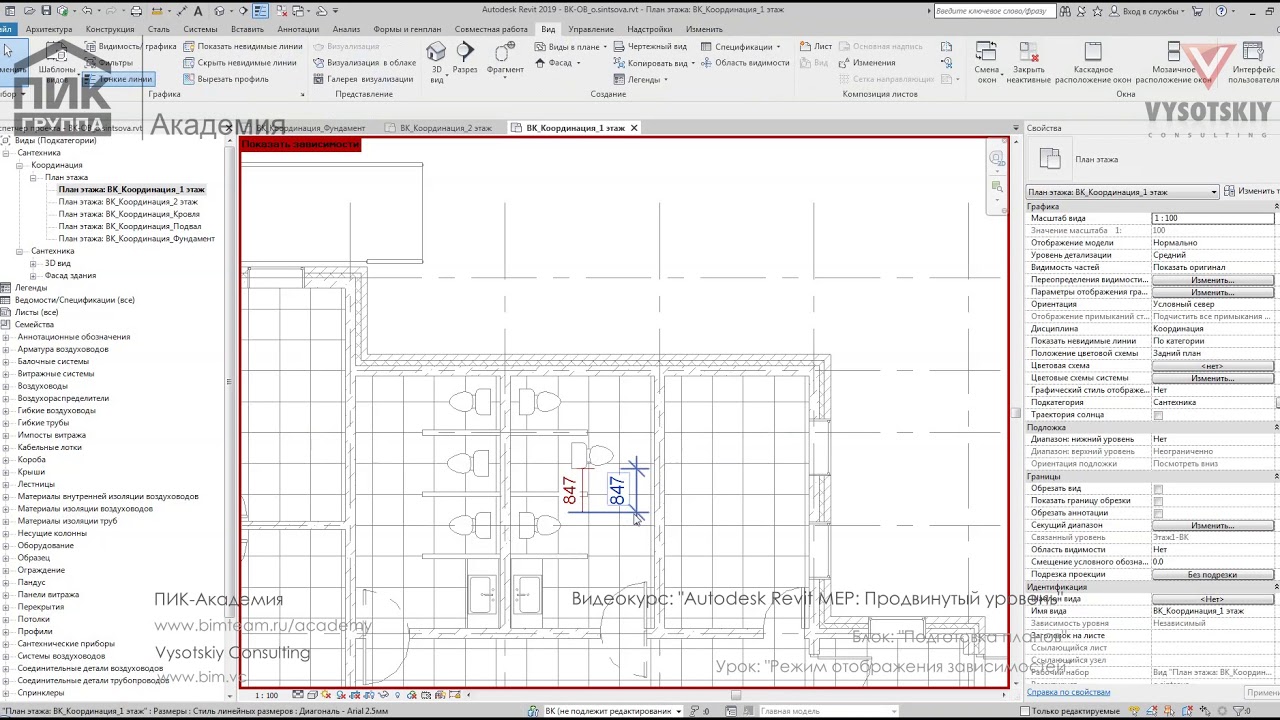Viewport: 1280px width, 720px height.
Task: Open the Копировать вид dropdown
Action: tap(654, 63)
